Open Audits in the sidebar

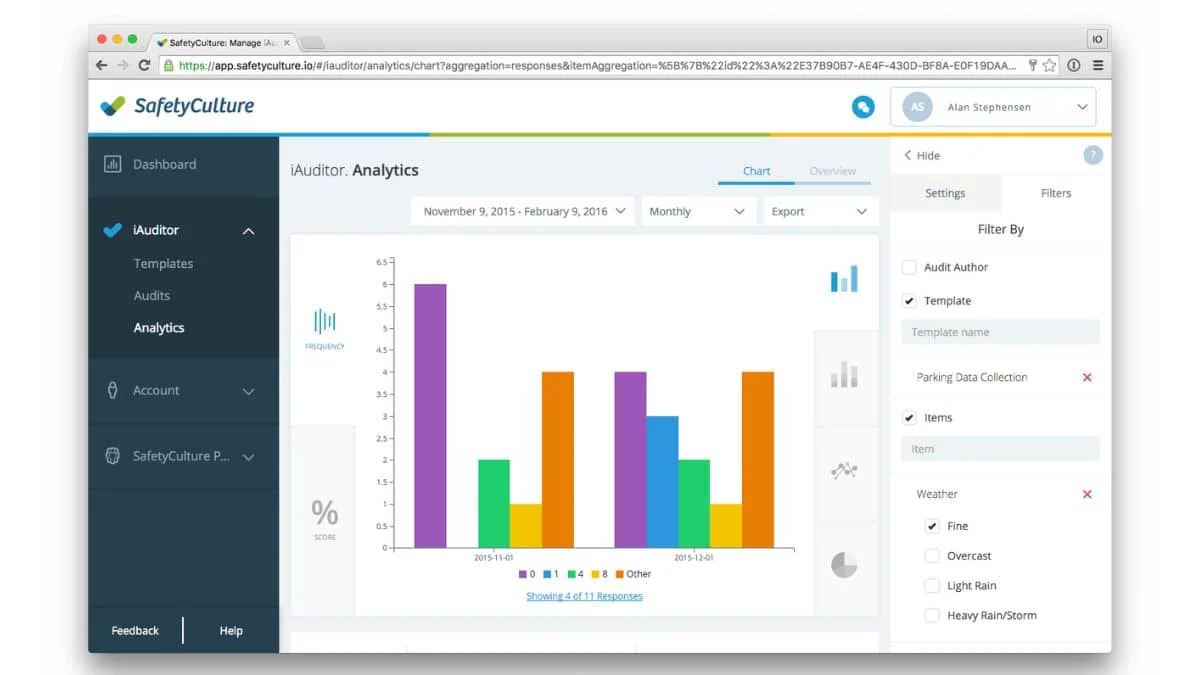152,296
